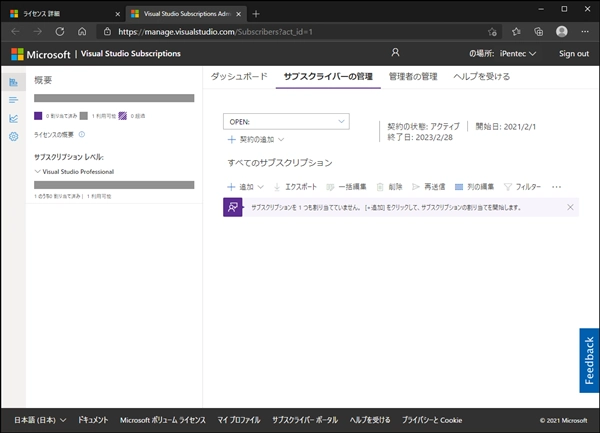600x433 pixels.
Task: Click the overview license usage bar
Action: tap(114, 98)
